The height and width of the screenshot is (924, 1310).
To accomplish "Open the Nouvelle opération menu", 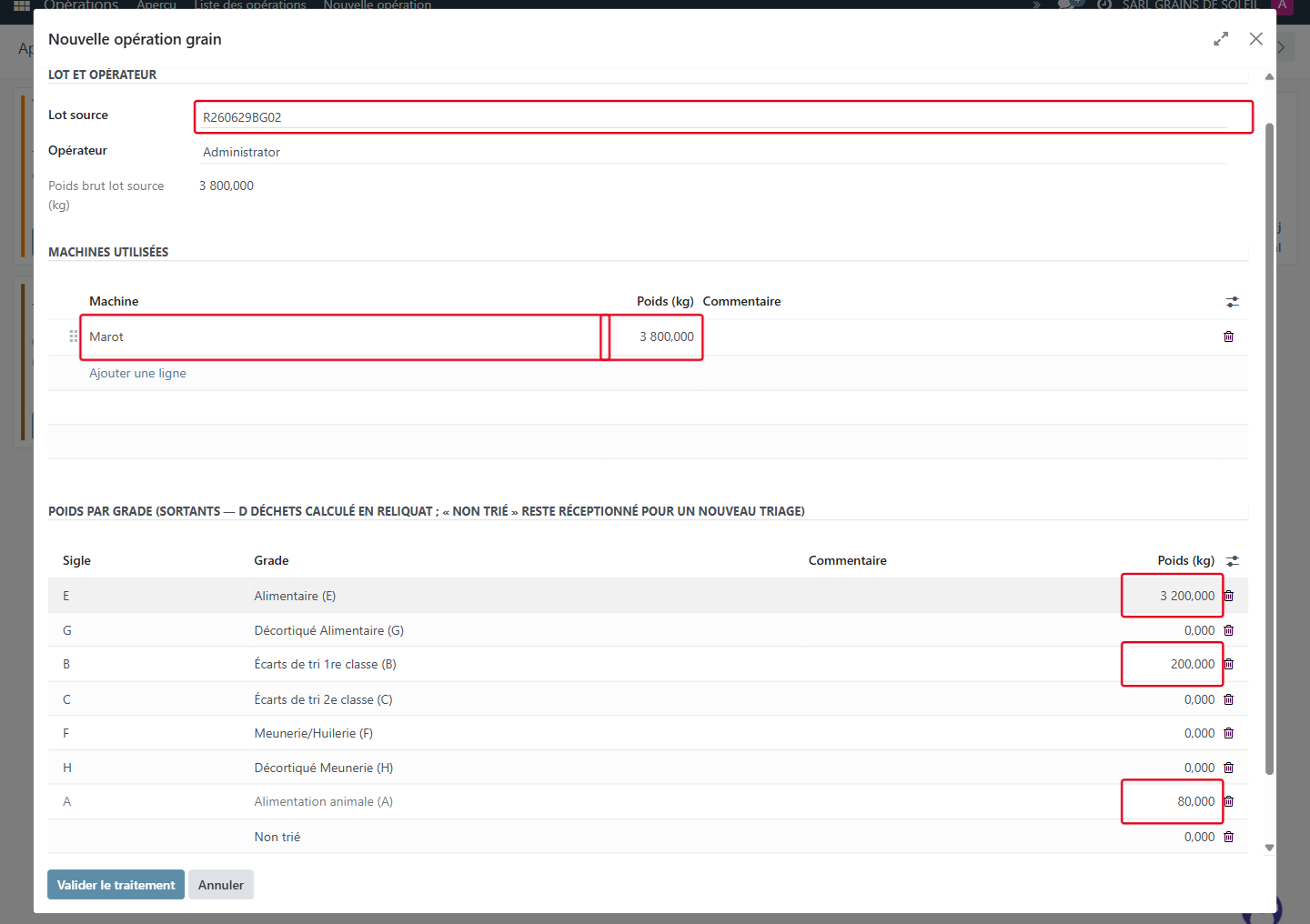I will coord(378,5).
